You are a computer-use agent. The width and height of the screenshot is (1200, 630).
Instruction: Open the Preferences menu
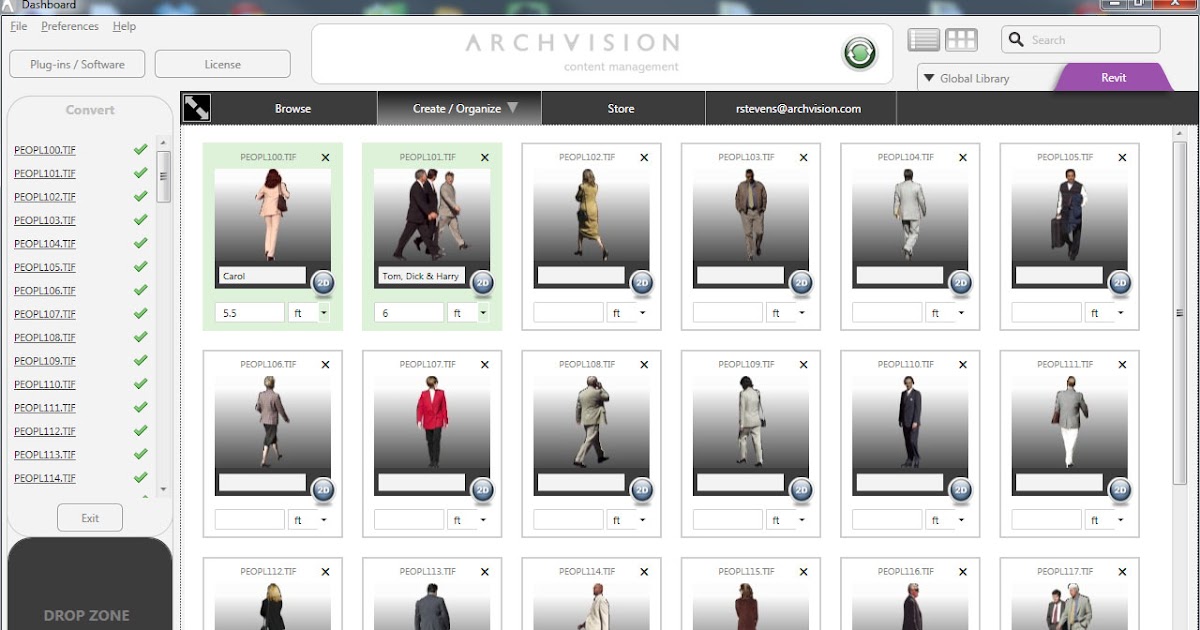tap(70, 26)
